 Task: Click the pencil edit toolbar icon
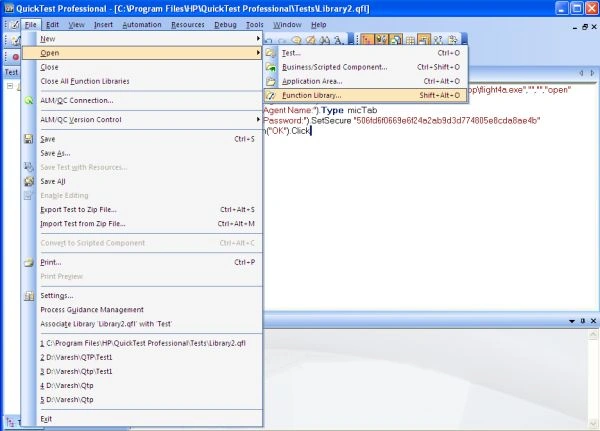pyautogui.click(x=311, y=40)
